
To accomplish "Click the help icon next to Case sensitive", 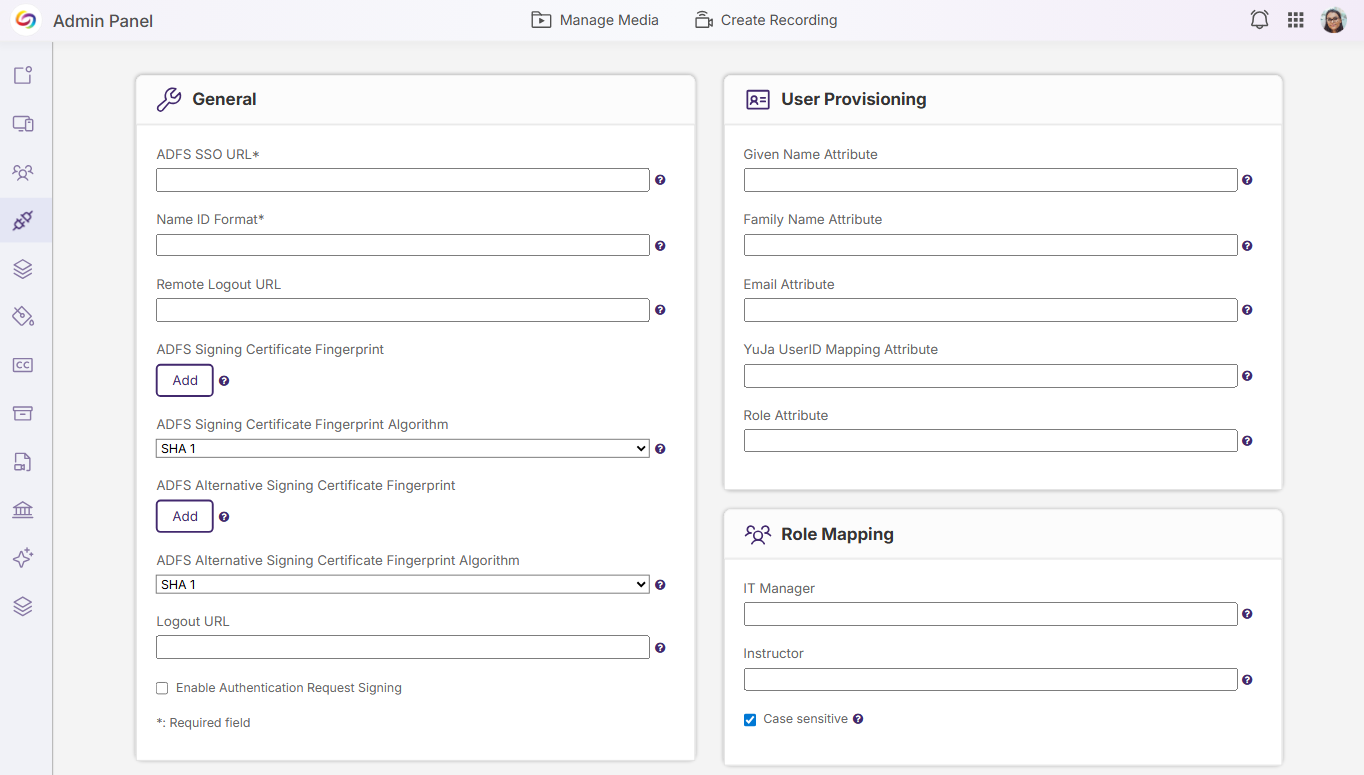I will pyautogui.click(x=858, y=719).
